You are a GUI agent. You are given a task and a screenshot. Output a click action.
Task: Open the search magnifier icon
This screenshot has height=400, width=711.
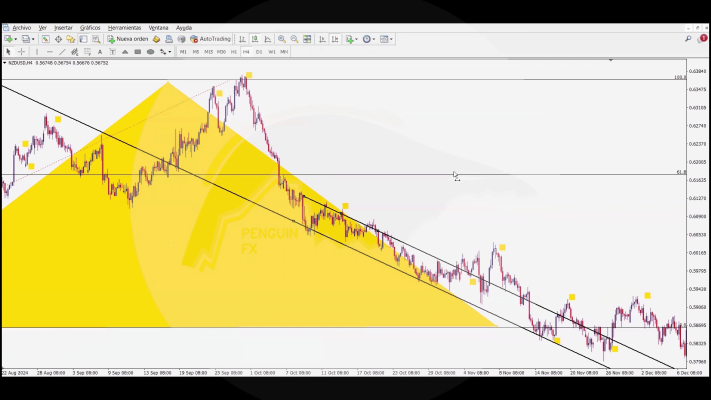click(687, 39)
